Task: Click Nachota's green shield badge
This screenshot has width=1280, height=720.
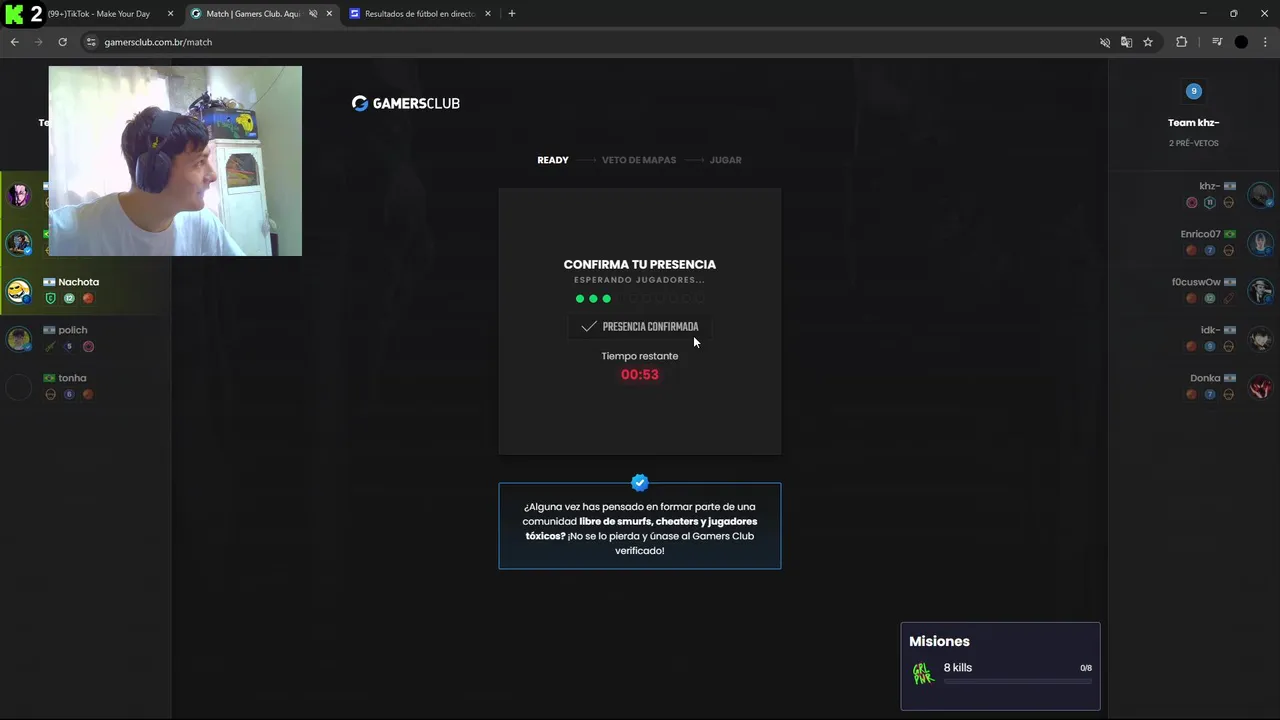Action: [50, 298]
